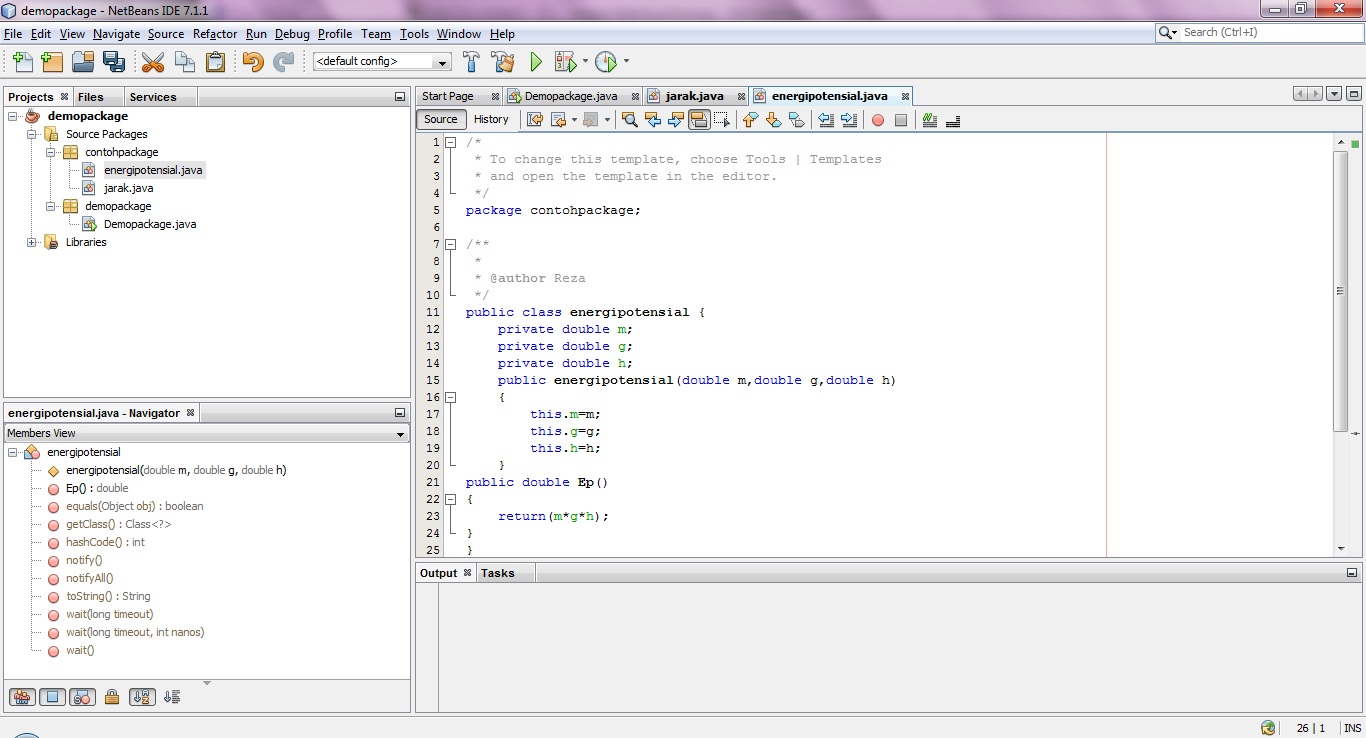Start macro recording with the red circle icon
This screenshot has height=738, width=1366.
point(877,120)
